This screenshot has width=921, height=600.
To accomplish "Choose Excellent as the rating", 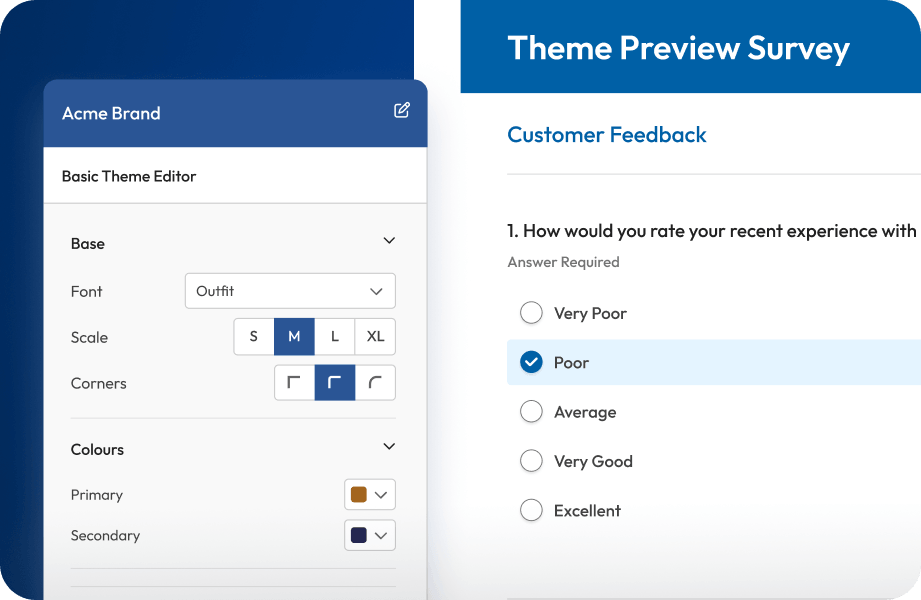I will 531,510.
